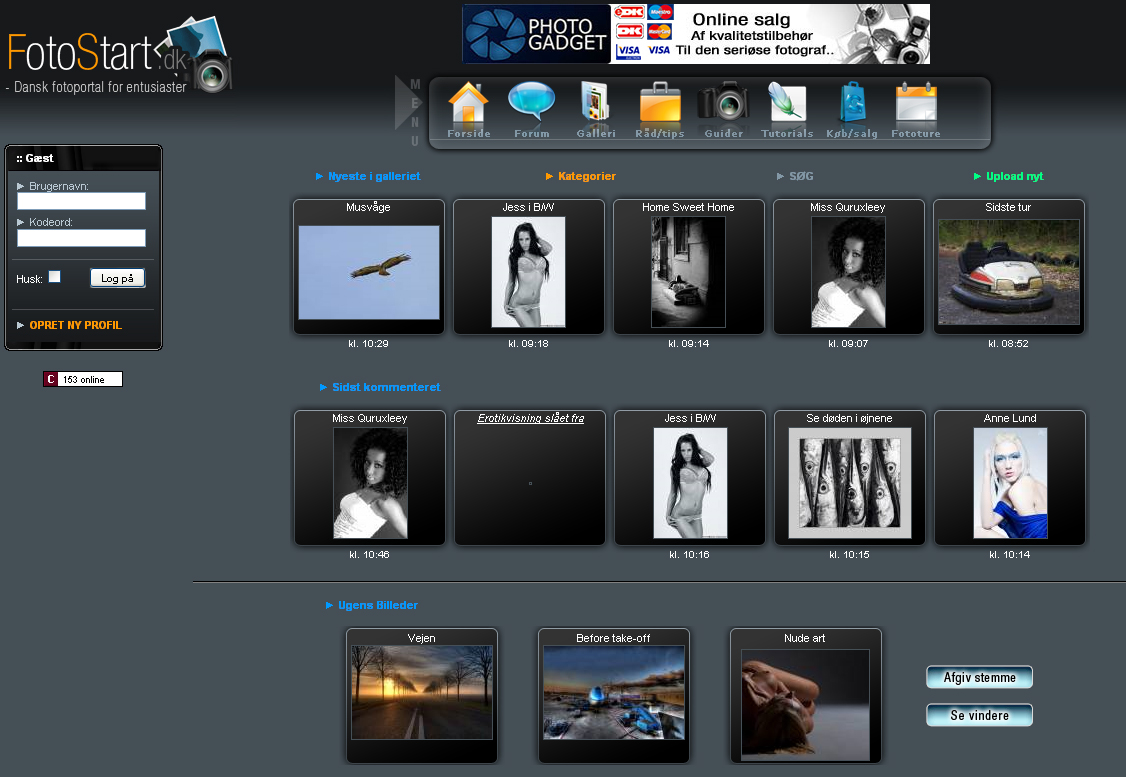Toggle the Husk remember-me checkbox

pos(55,277)
